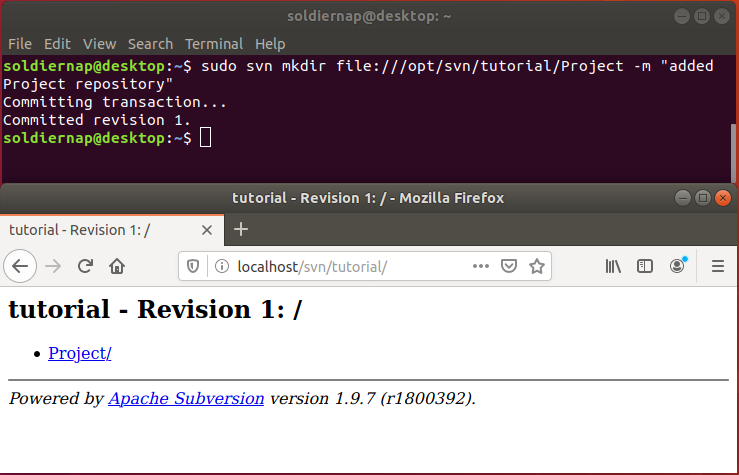Click the version 1.9.7 (r1800392) text
This screenshot has height=475, width=739.
(x=372, y=398)
